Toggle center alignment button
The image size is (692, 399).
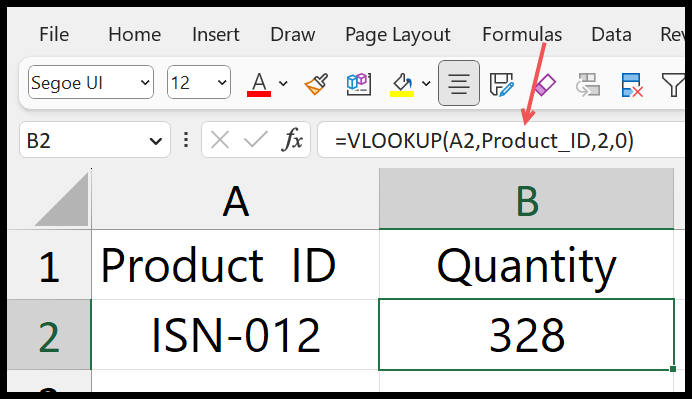459,83
